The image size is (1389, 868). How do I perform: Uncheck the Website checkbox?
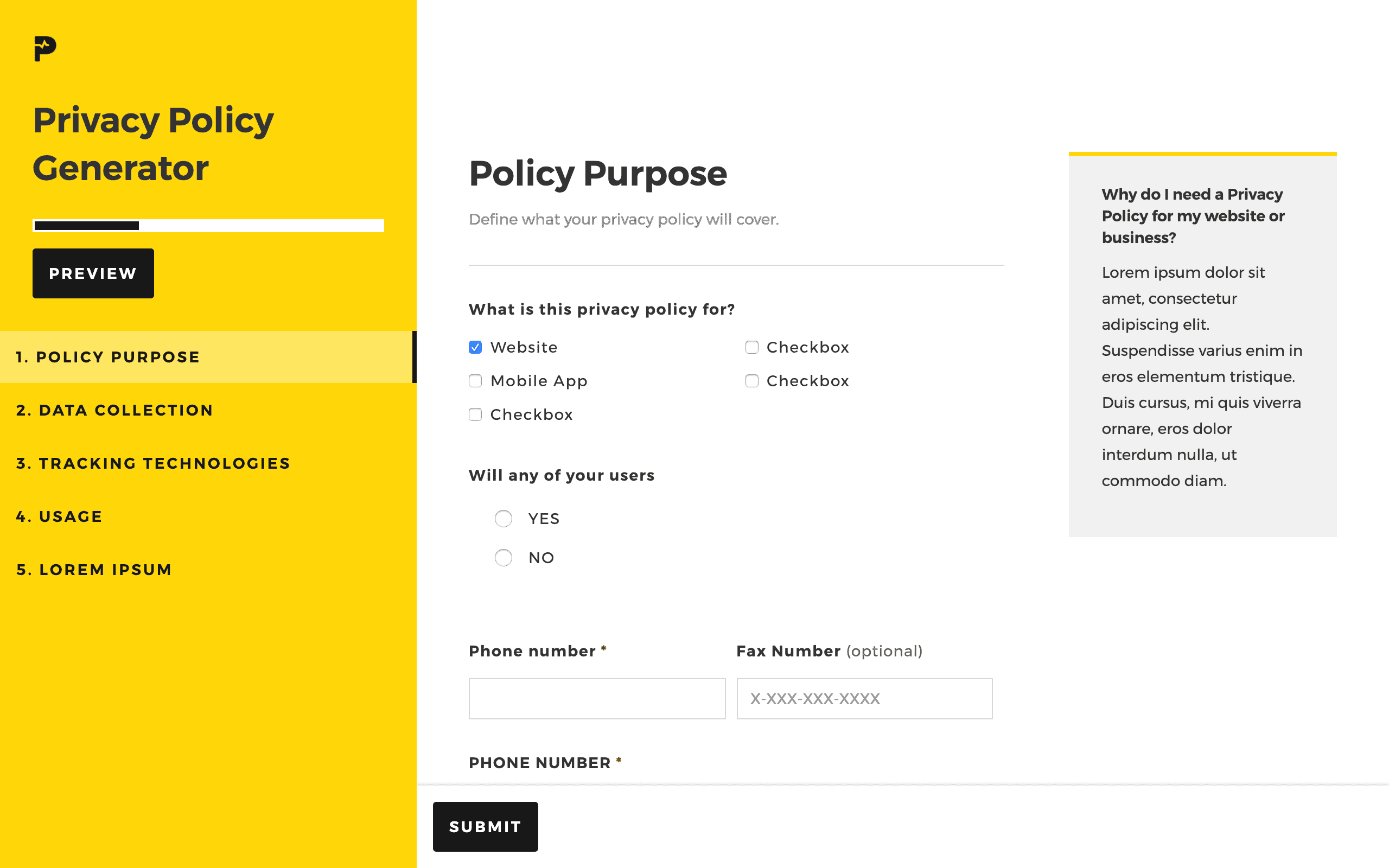tap(475, 347)
